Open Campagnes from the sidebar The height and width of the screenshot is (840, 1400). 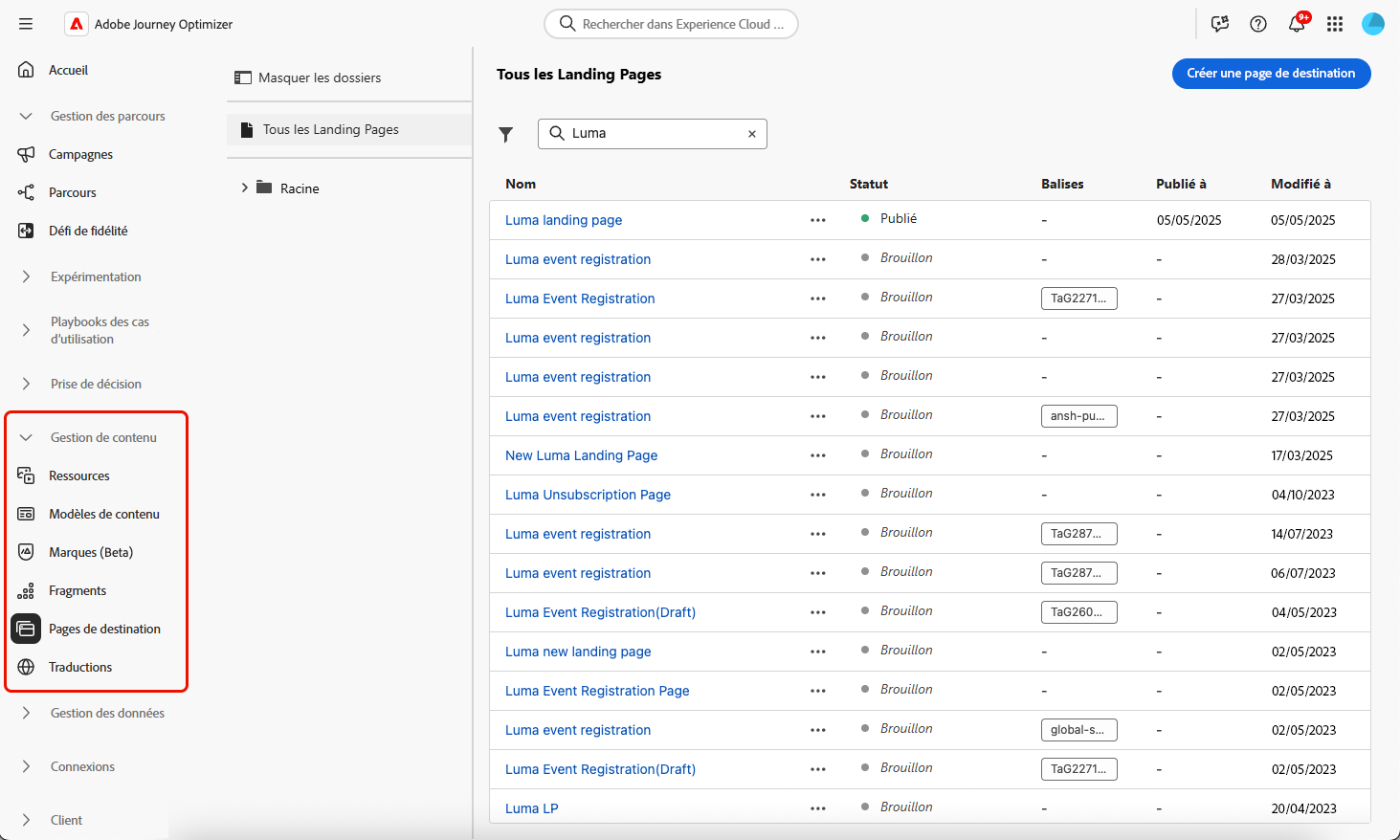(x=80, y=154)
